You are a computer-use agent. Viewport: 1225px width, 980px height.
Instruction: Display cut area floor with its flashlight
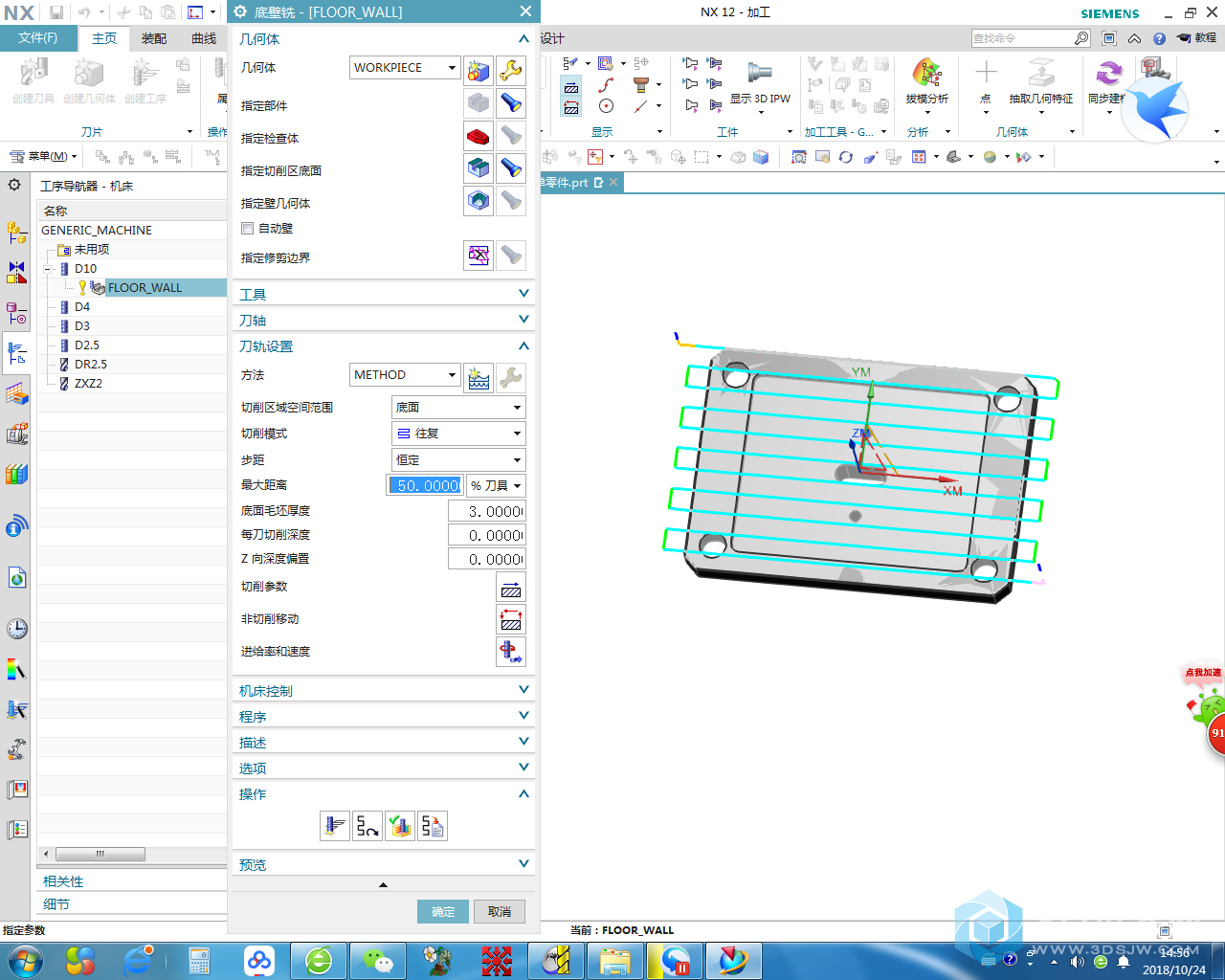pos(511,168)
